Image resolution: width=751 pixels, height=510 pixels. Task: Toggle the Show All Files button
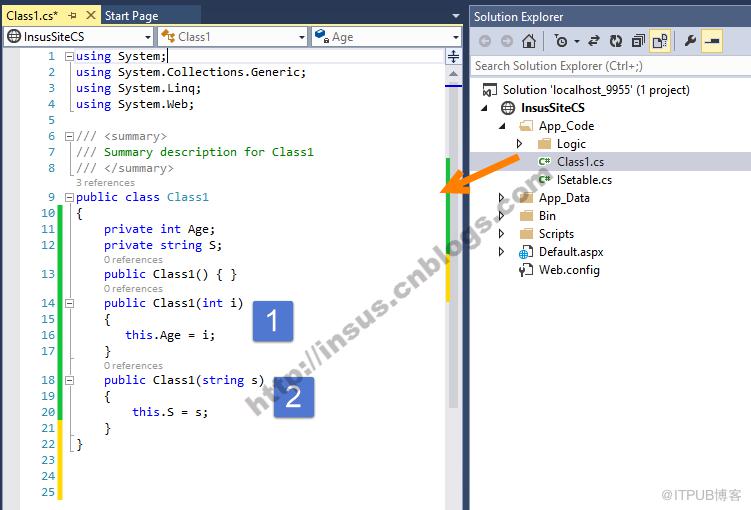pyautogui.click(x=660, y=41)
